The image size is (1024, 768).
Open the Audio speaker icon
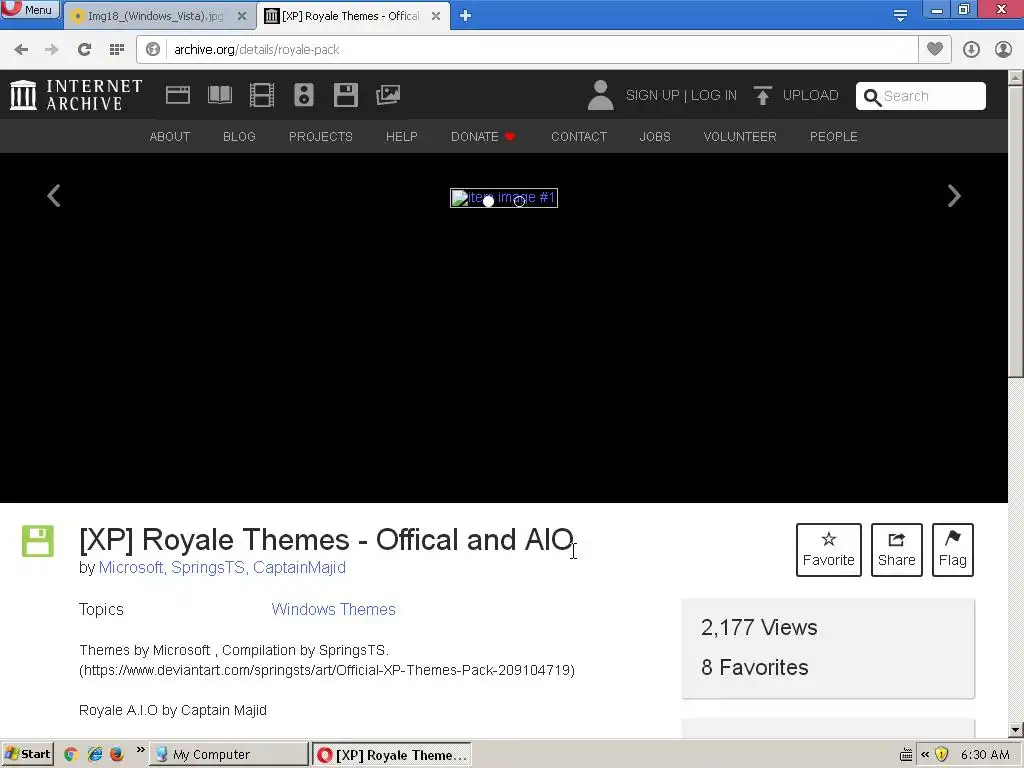point(304,95)
